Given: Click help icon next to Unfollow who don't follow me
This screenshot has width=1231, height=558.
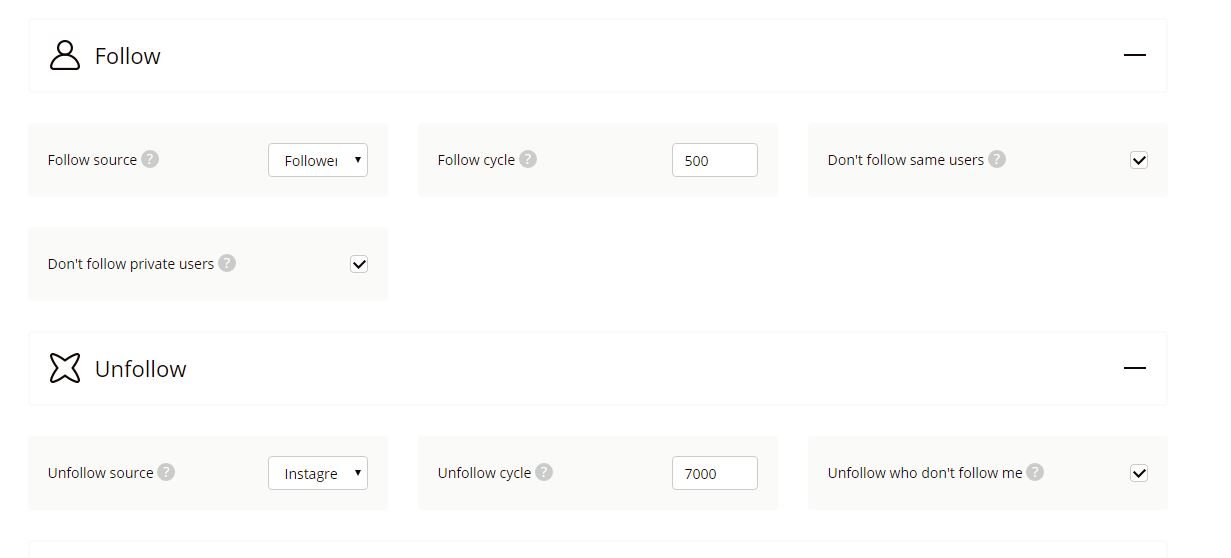Looking at the screenshot, I should [x=1035, y=472].
